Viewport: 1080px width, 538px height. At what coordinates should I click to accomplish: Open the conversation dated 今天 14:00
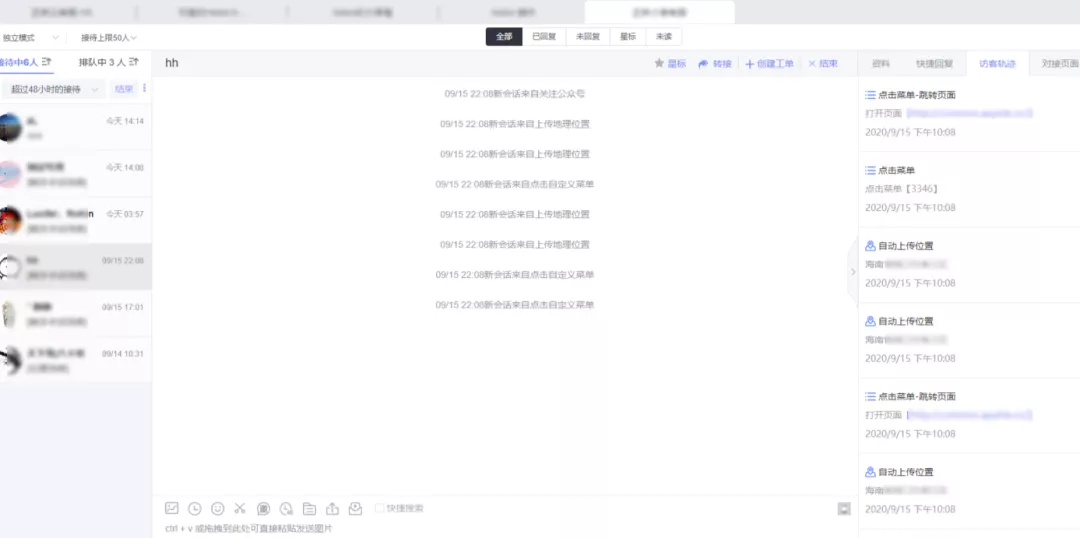tap(76, 174)
